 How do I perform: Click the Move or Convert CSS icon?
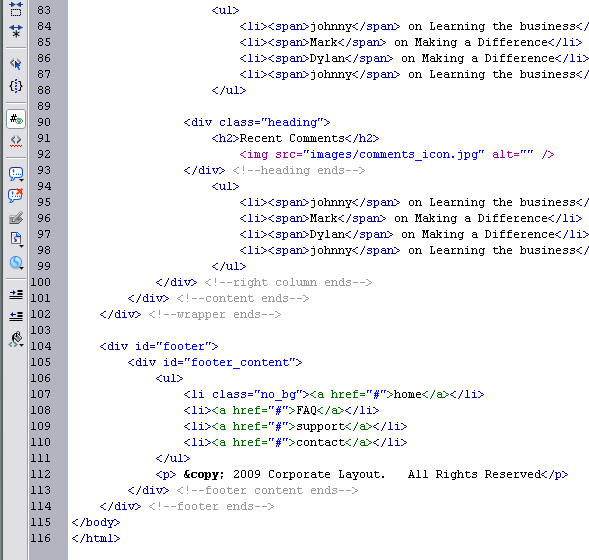click(16, 262)
